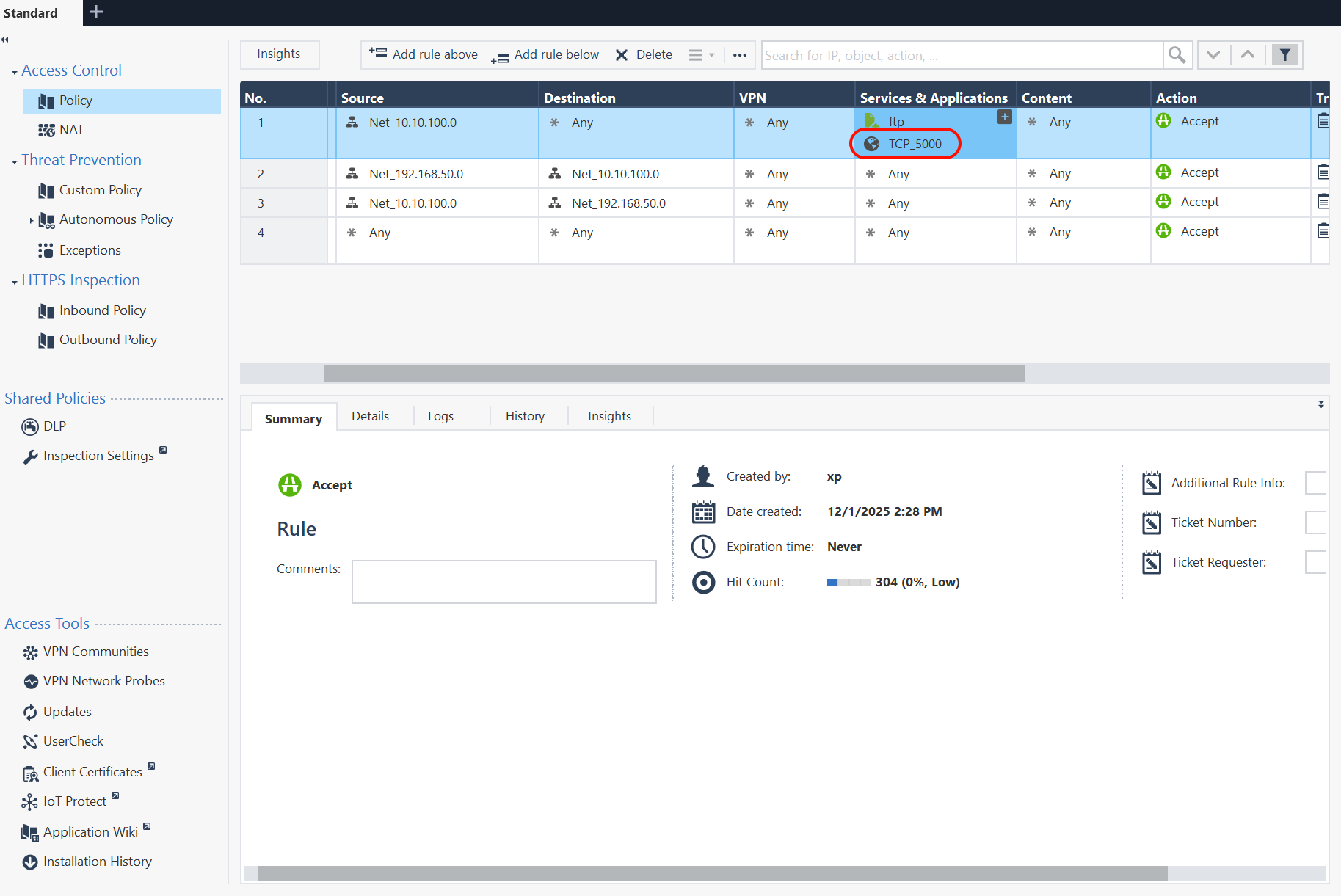This screenshot has width=1341, height=896.
Task: Open Installation History
Action: [x=97, y=862]
